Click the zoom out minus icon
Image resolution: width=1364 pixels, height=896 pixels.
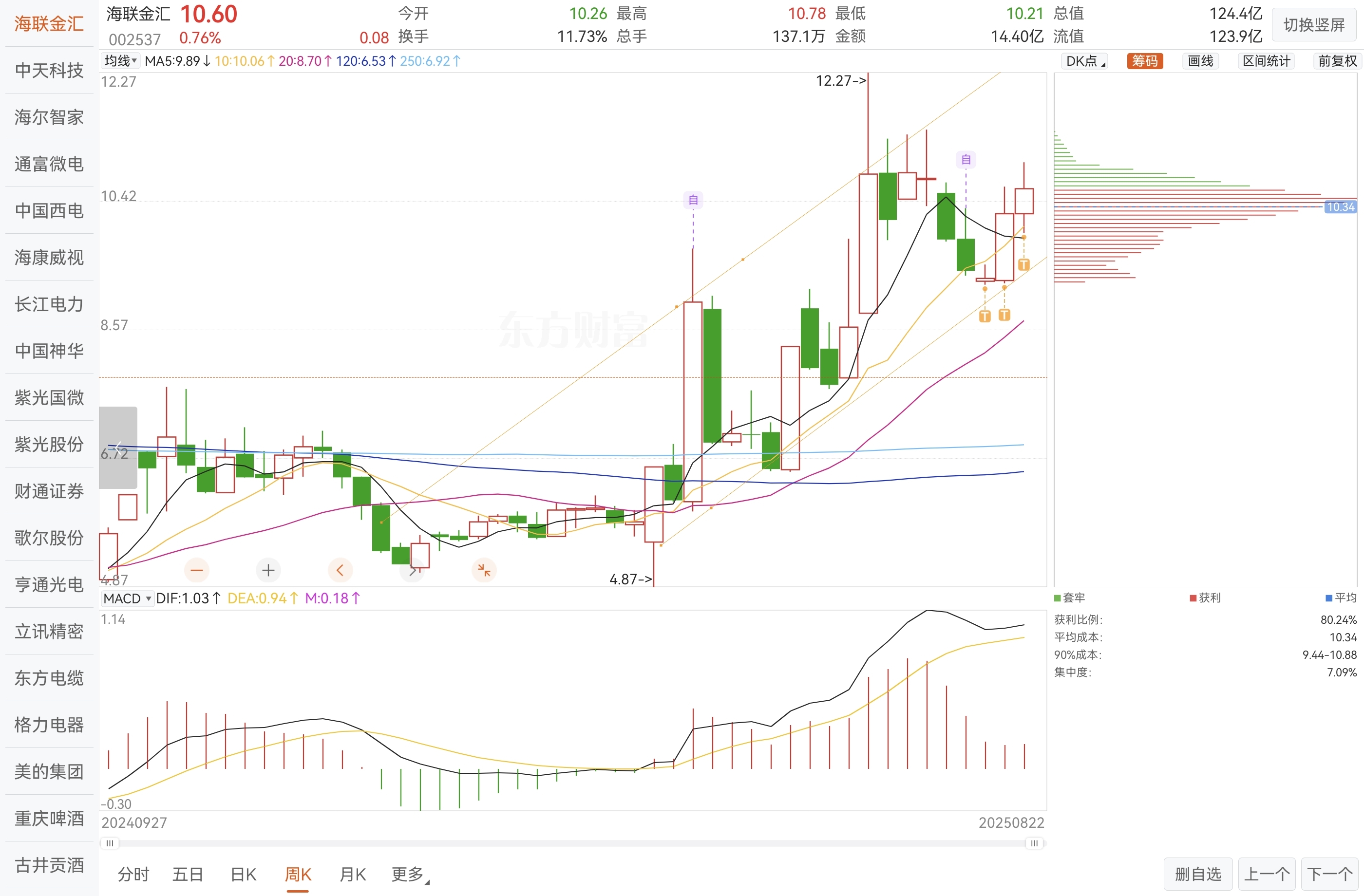pyautogui.click(x=197, y=570)
